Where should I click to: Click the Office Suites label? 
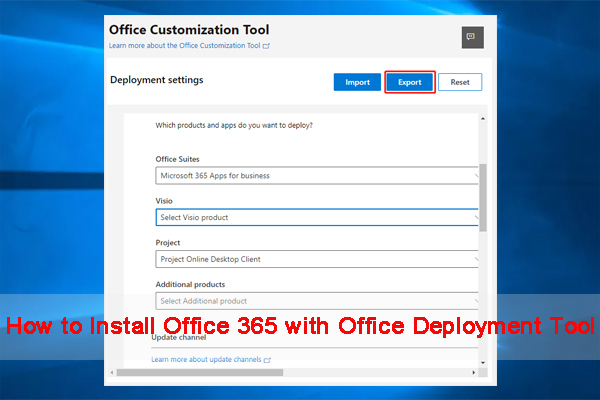click(177, 159)
